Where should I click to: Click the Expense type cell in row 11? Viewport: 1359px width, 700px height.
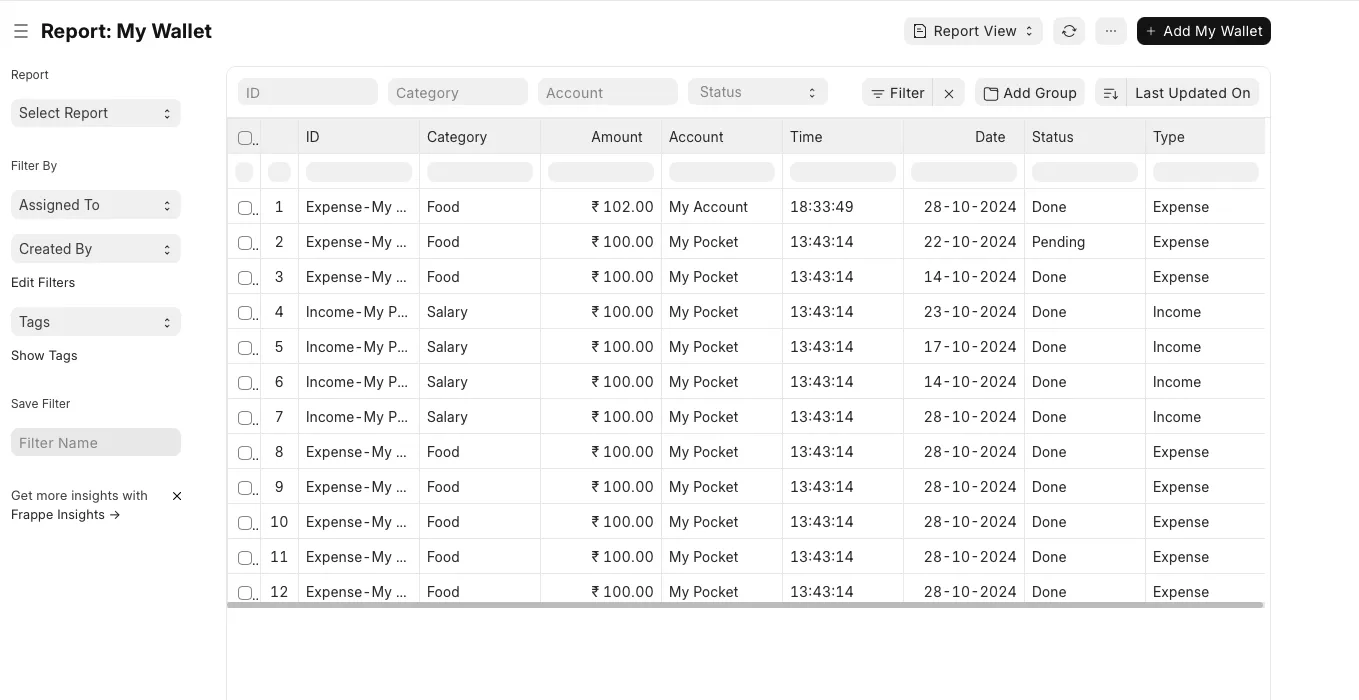tap(1205, 557)
